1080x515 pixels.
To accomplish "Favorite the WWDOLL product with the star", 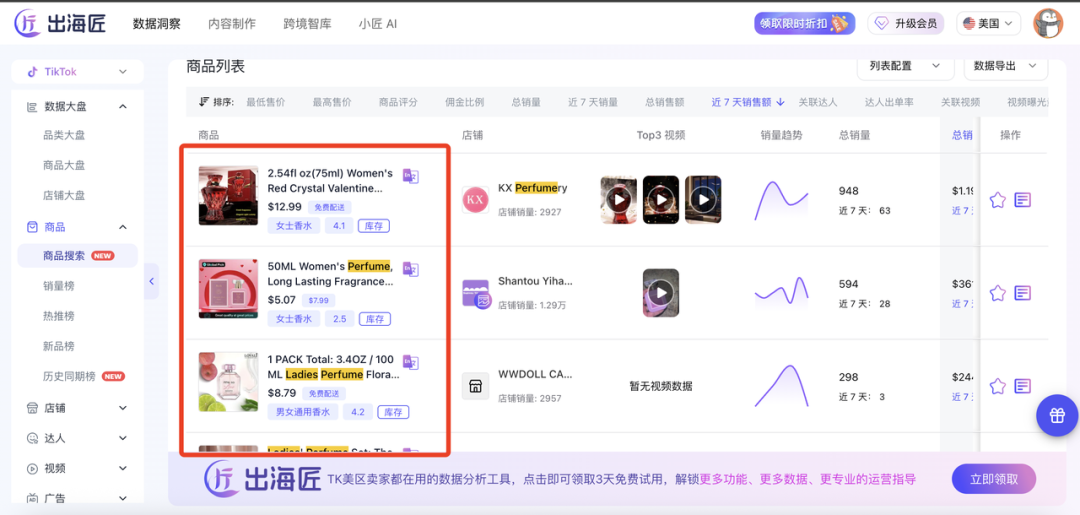I will (x=997, y=386).
